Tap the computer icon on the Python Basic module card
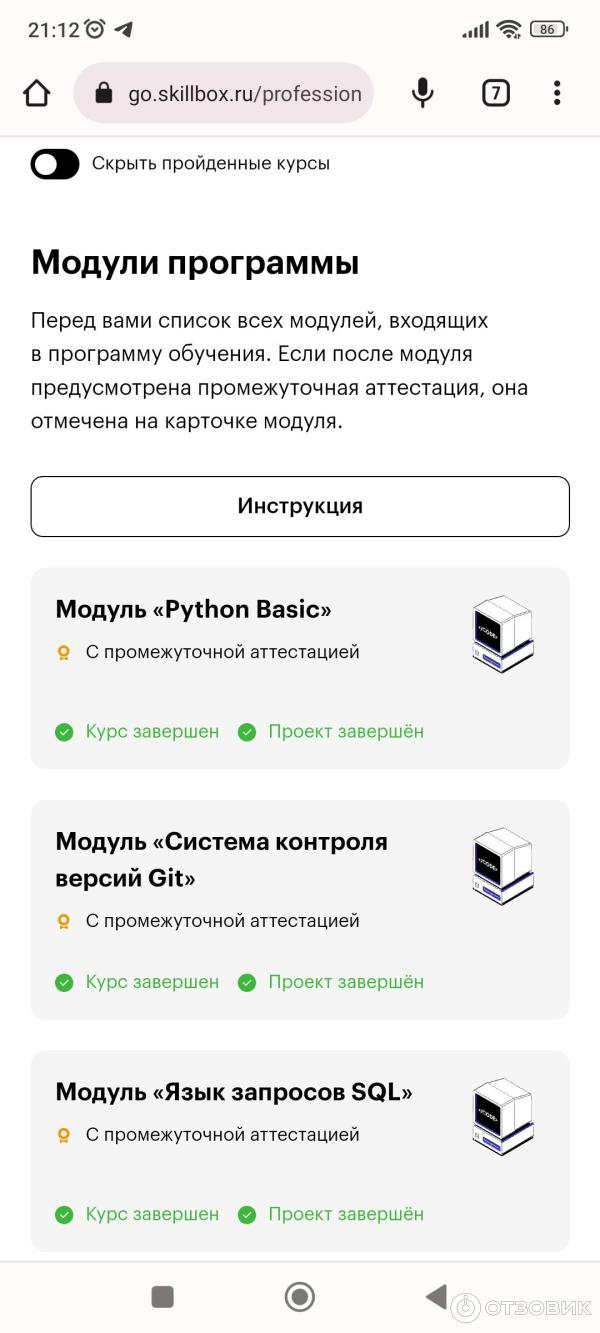The height and width of the screenshot is (1333, 600). (501, 633)
